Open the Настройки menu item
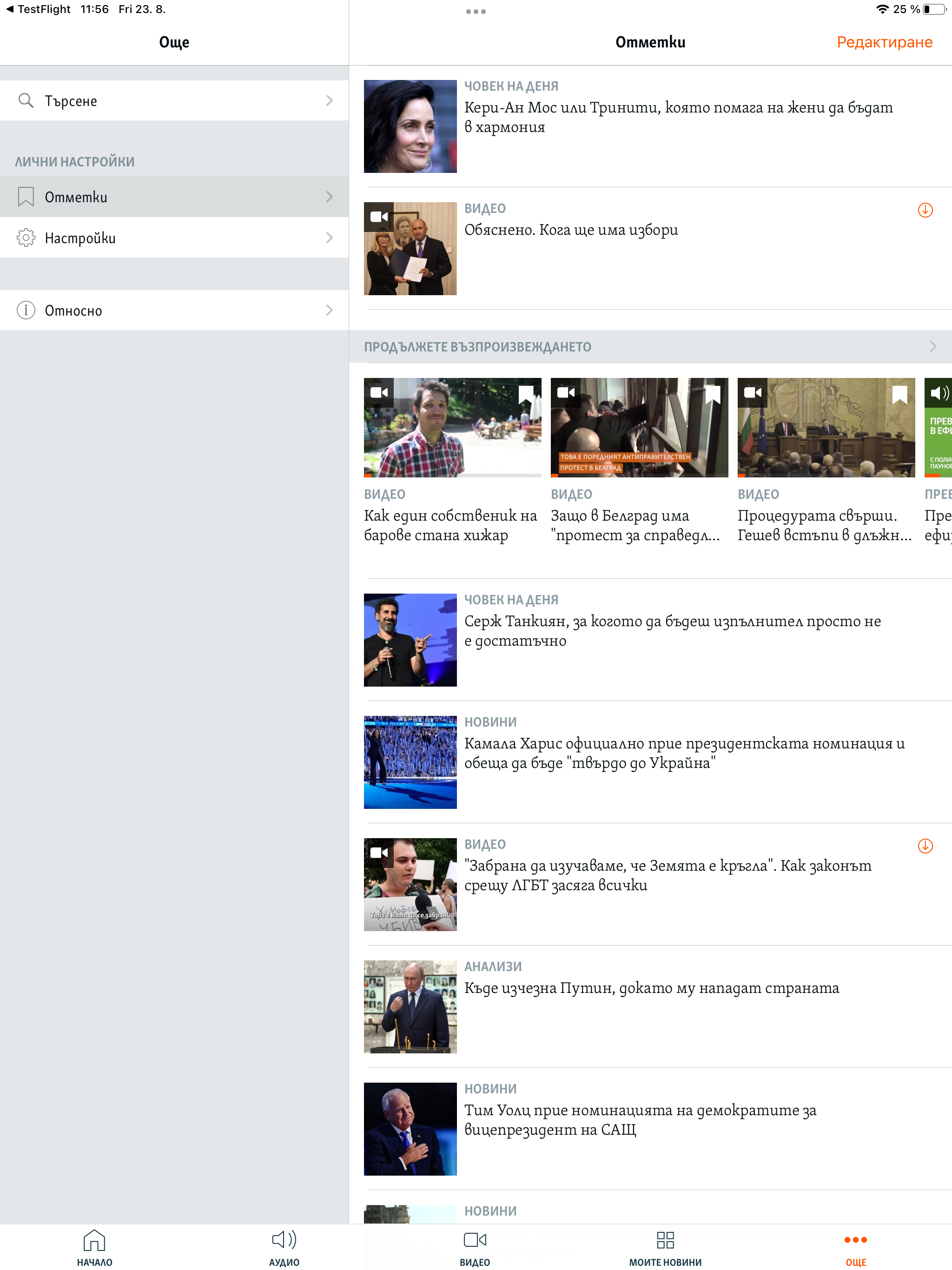The height and width of the screenshot is (1270, 952). 175,237
